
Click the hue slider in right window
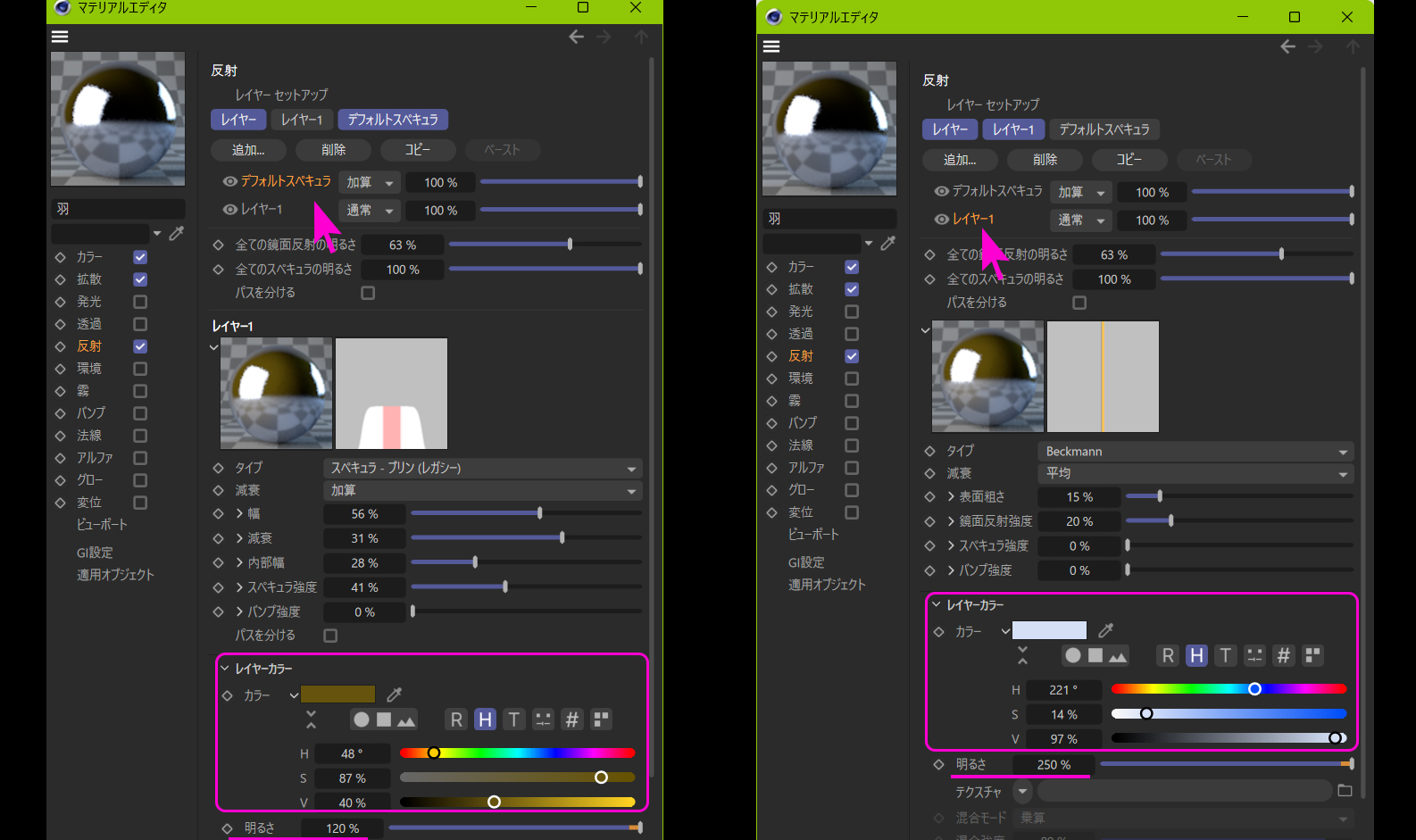tap(1228, 689)
